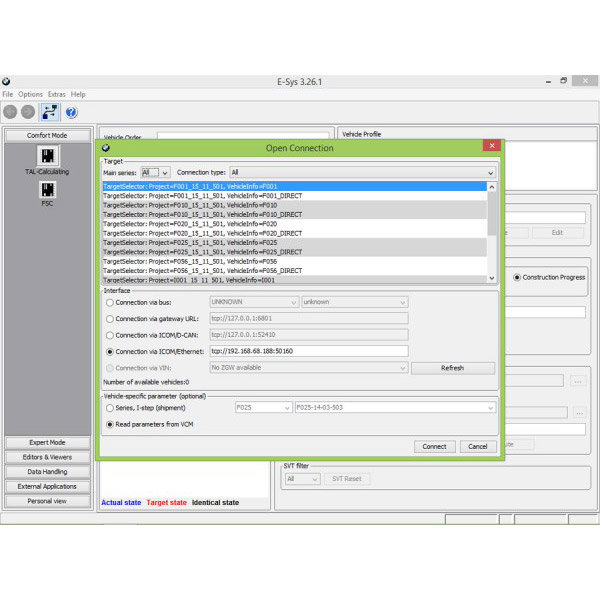Click the Connect button
Viewport: 600px width, 600px height.
434,446
